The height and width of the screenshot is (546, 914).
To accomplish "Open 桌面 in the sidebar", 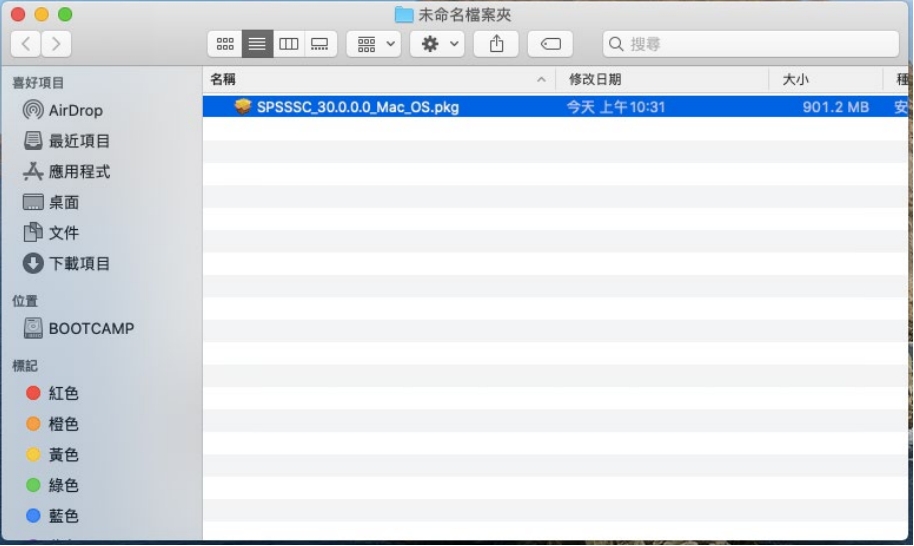I will [x=51, y=202].
